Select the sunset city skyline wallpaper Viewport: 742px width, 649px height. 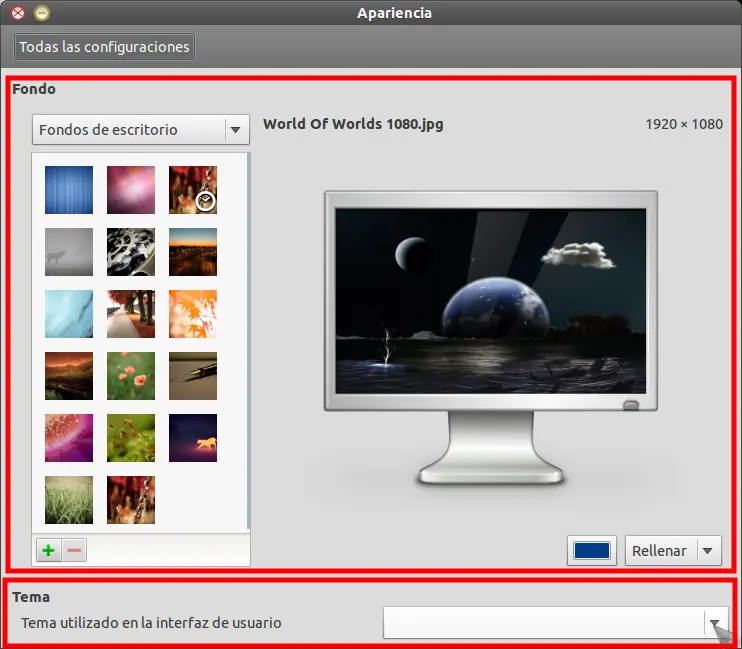click(193, 252)
